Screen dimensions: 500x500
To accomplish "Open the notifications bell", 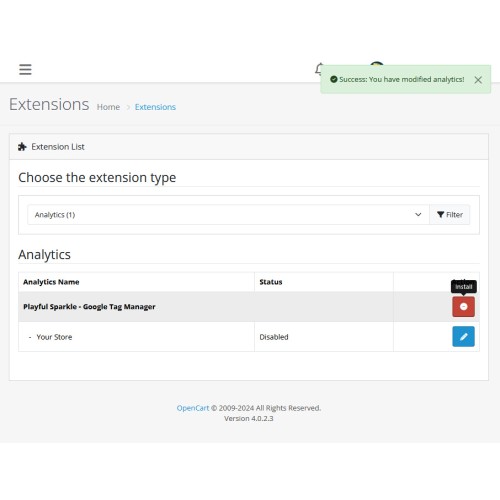I will [319, 69].
